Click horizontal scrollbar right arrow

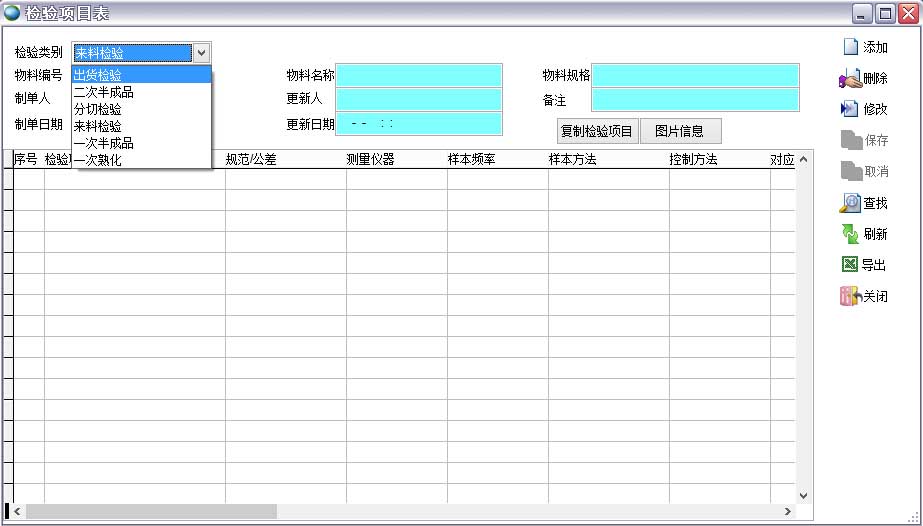788,511
